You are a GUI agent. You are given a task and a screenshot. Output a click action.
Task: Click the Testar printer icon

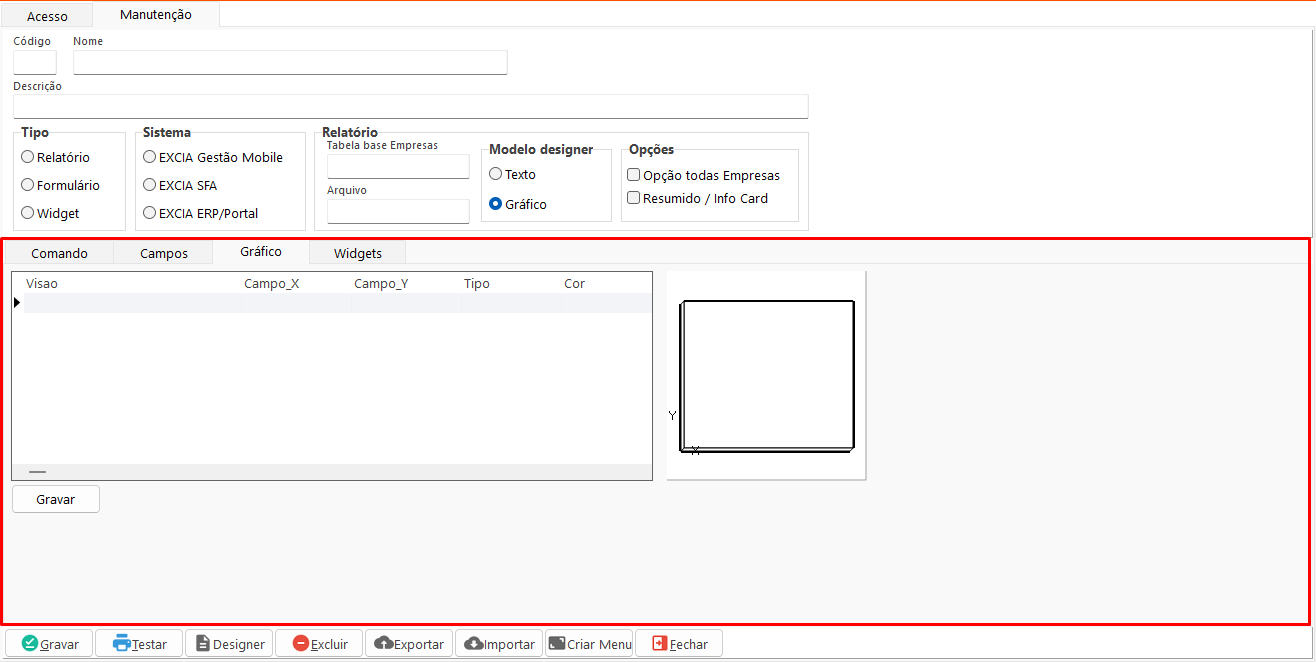(x=122, y=644)
